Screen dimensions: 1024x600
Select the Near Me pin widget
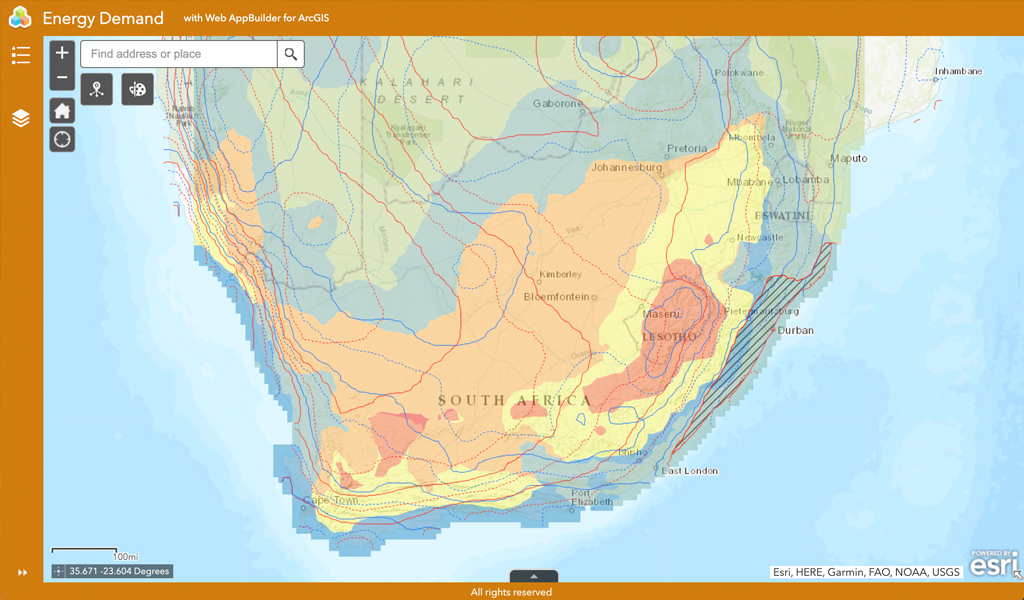click(96, 89)
